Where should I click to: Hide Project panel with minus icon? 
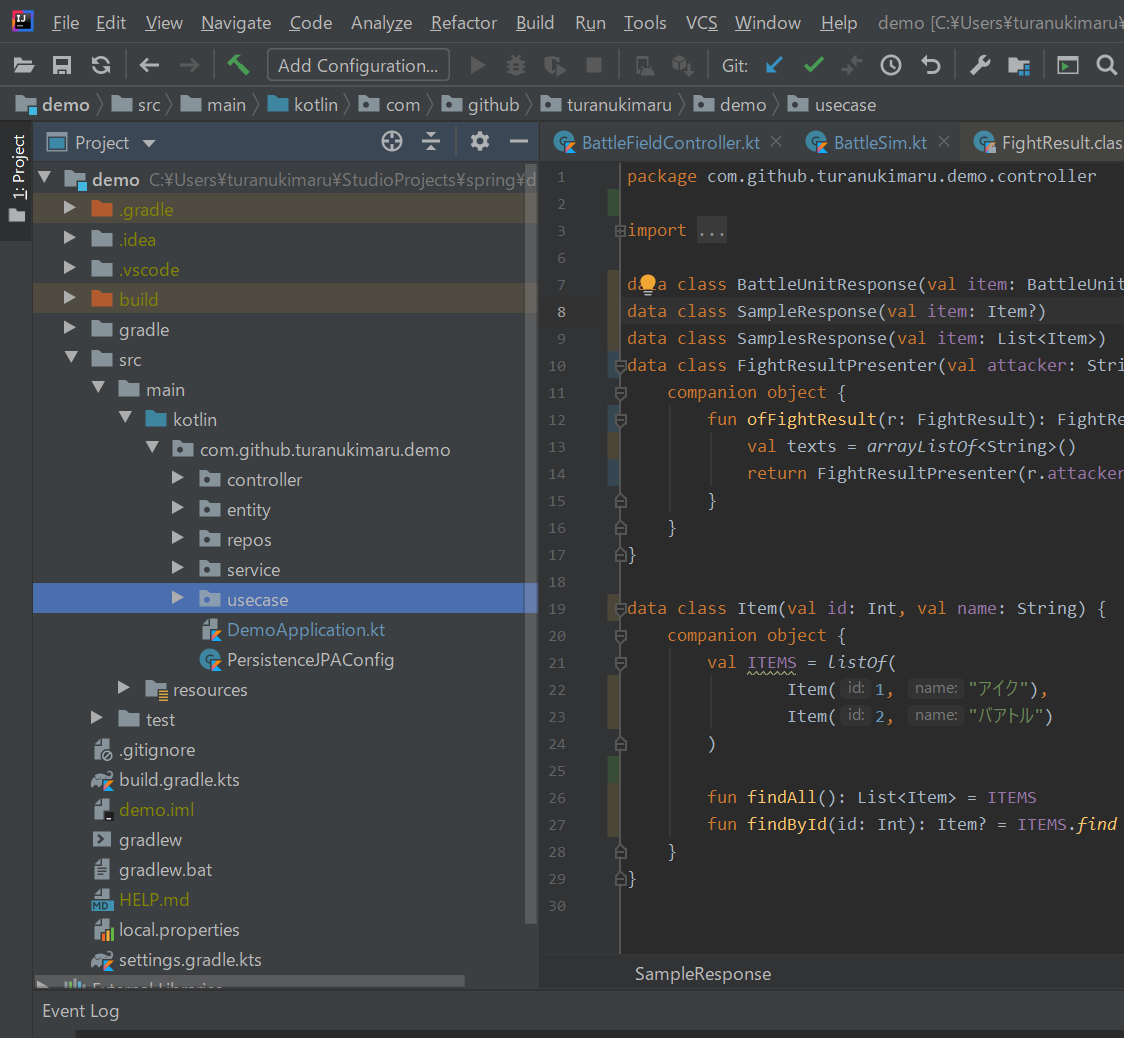518,142
